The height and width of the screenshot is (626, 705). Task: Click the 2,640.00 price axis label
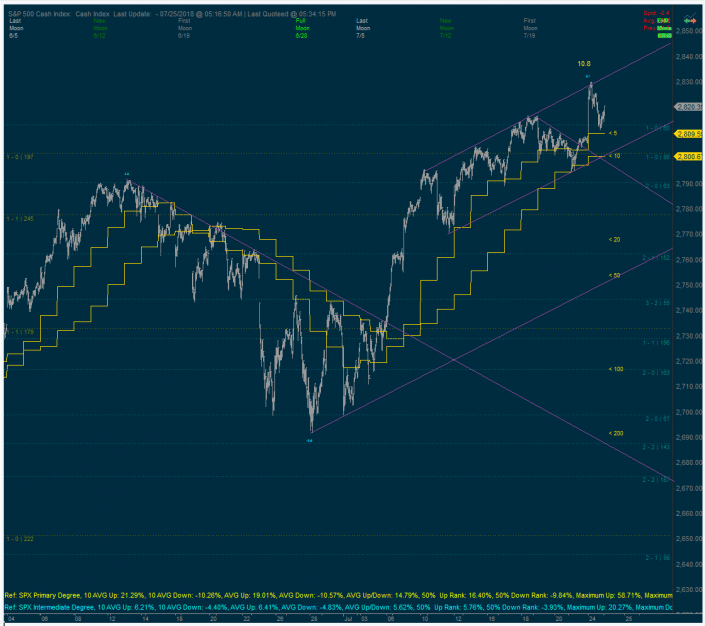(x=688, y=564)
